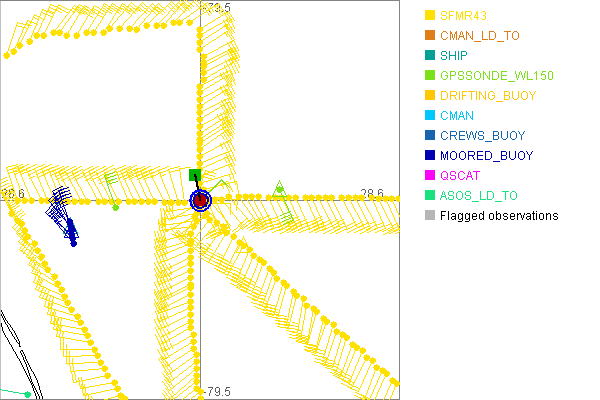This screenshot has height=400, width=600.
Task: Click the green square above storm center
Action: pos(196,175)
